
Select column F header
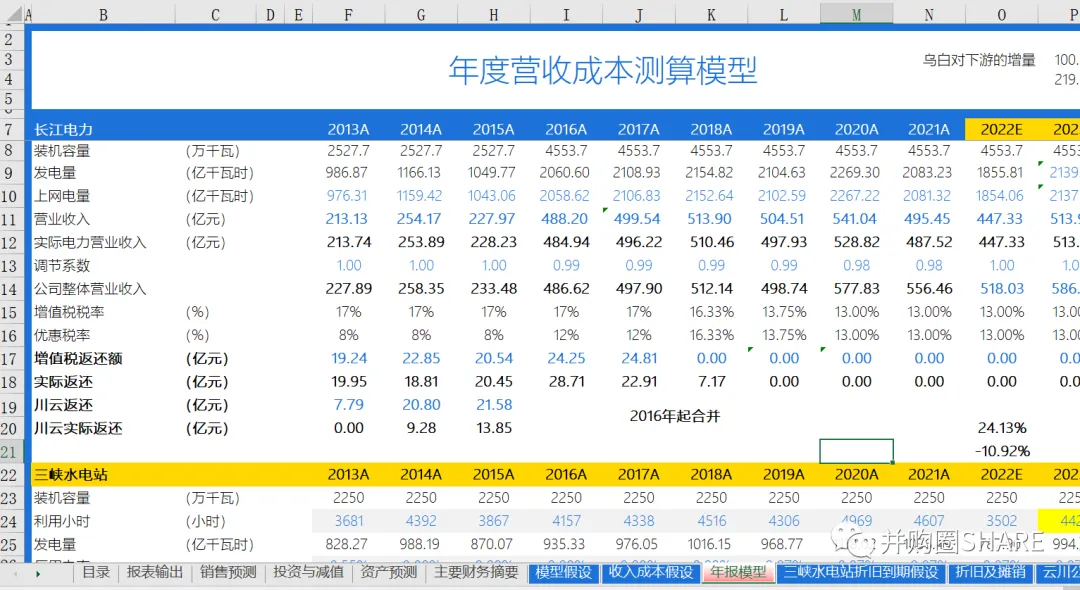[x=349, y=14]
